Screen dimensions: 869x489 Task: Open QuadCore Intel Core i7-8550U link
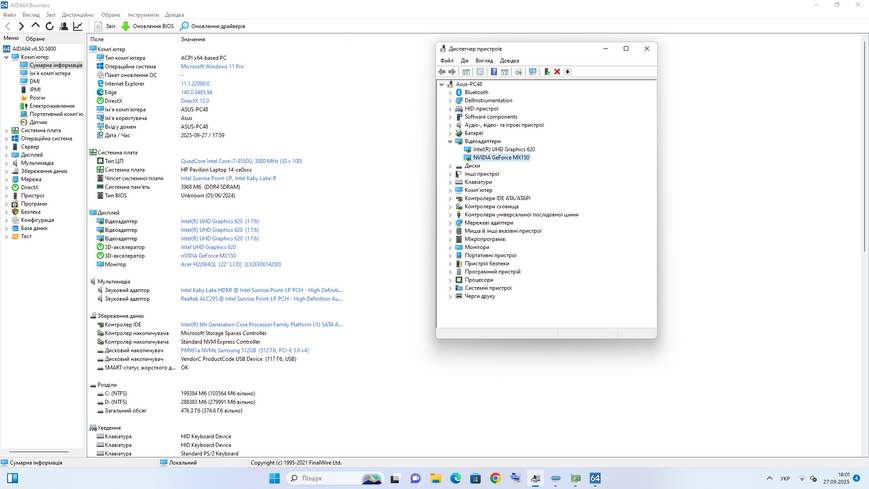tap(241, 161)
